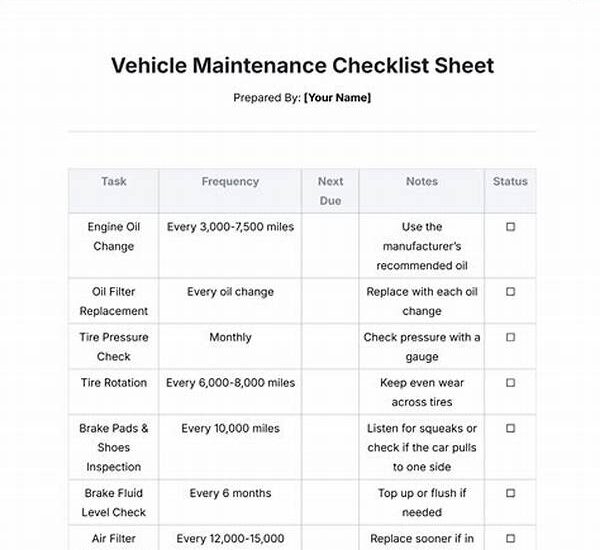Check the Engine Oil Change status box
600x550 pixels.
click(x=510, y=227)
